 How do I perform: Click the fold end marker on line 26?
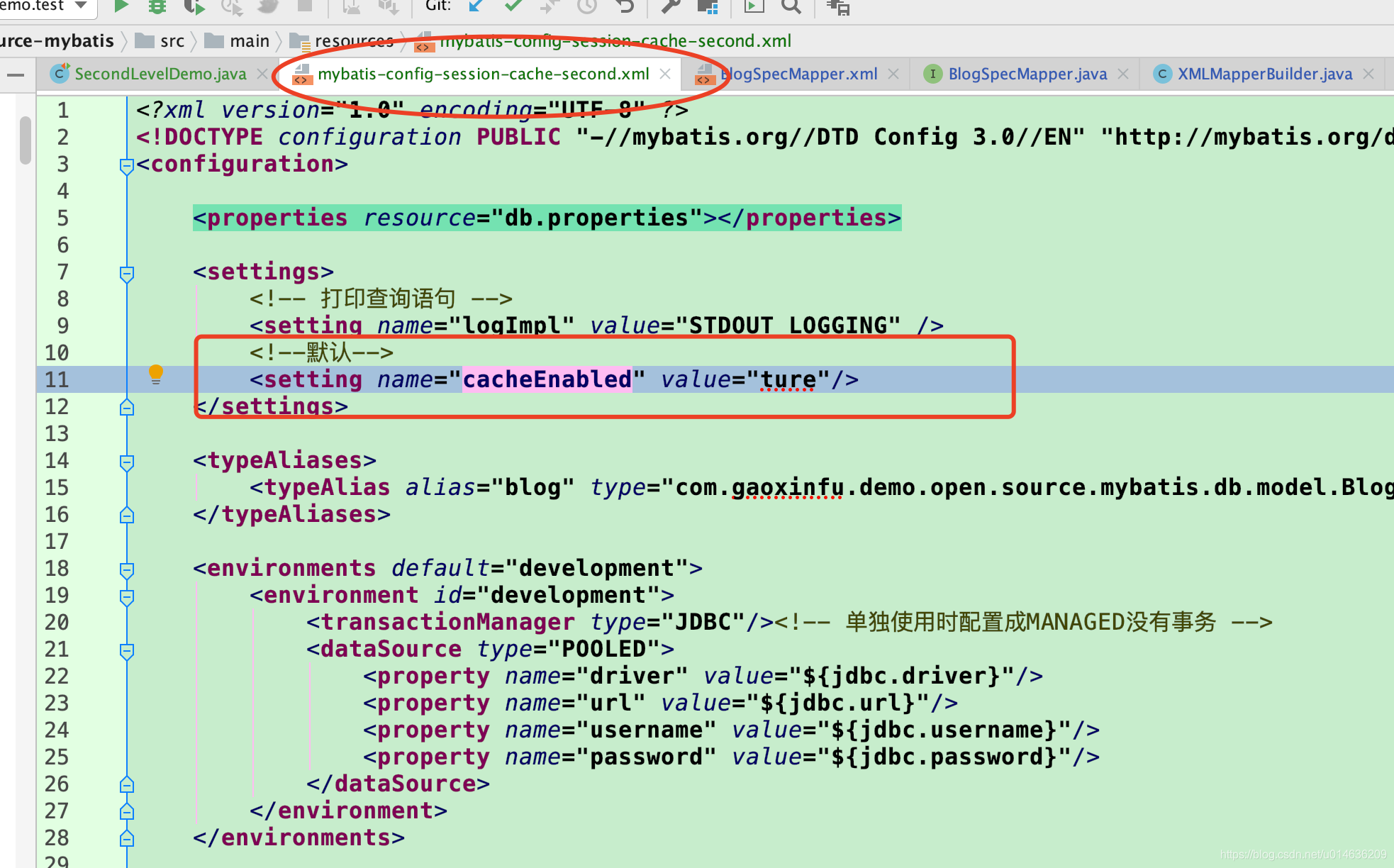[127, 784]
